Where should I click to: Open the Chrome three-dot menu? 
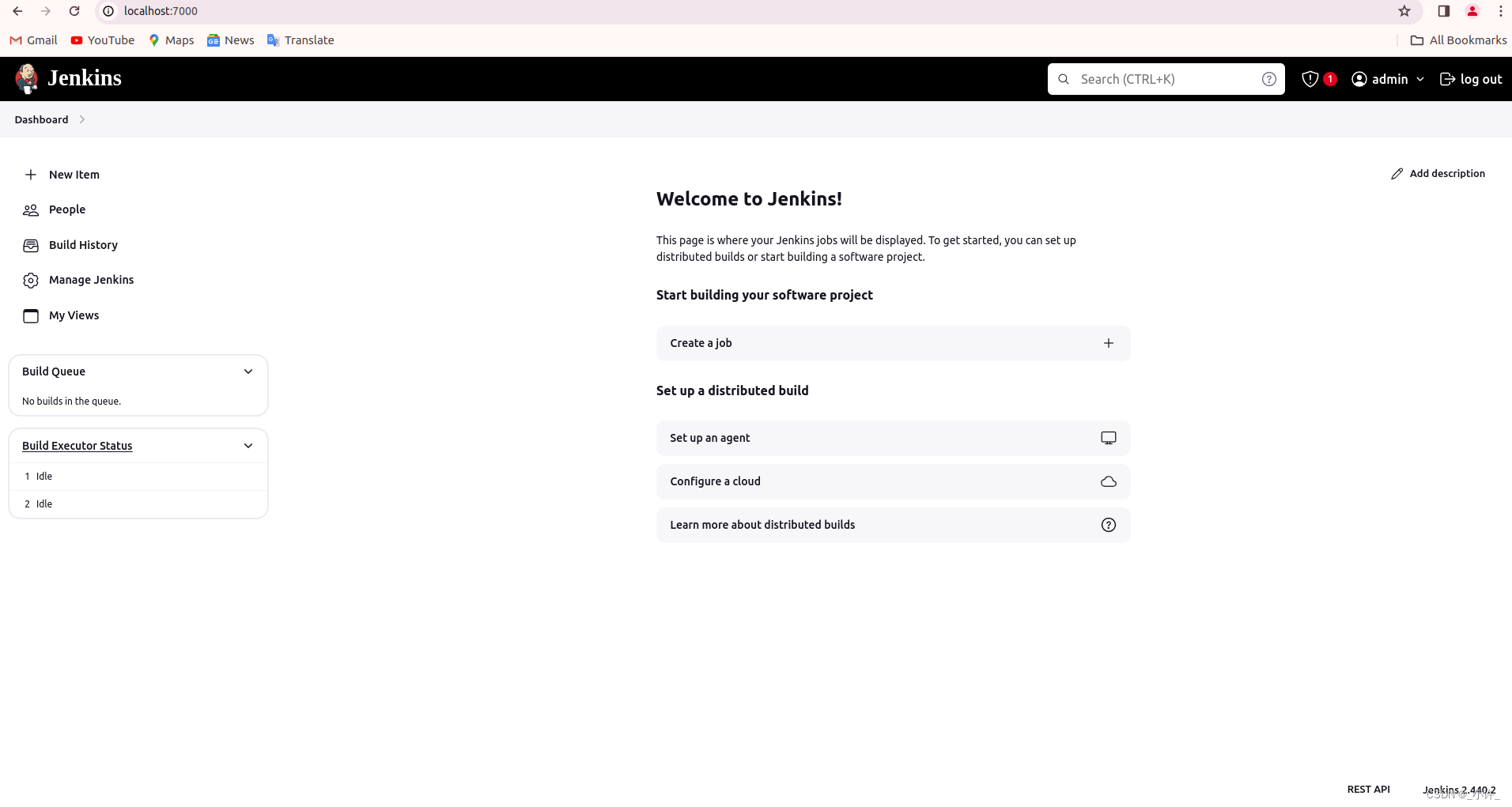click(1500, 11)
